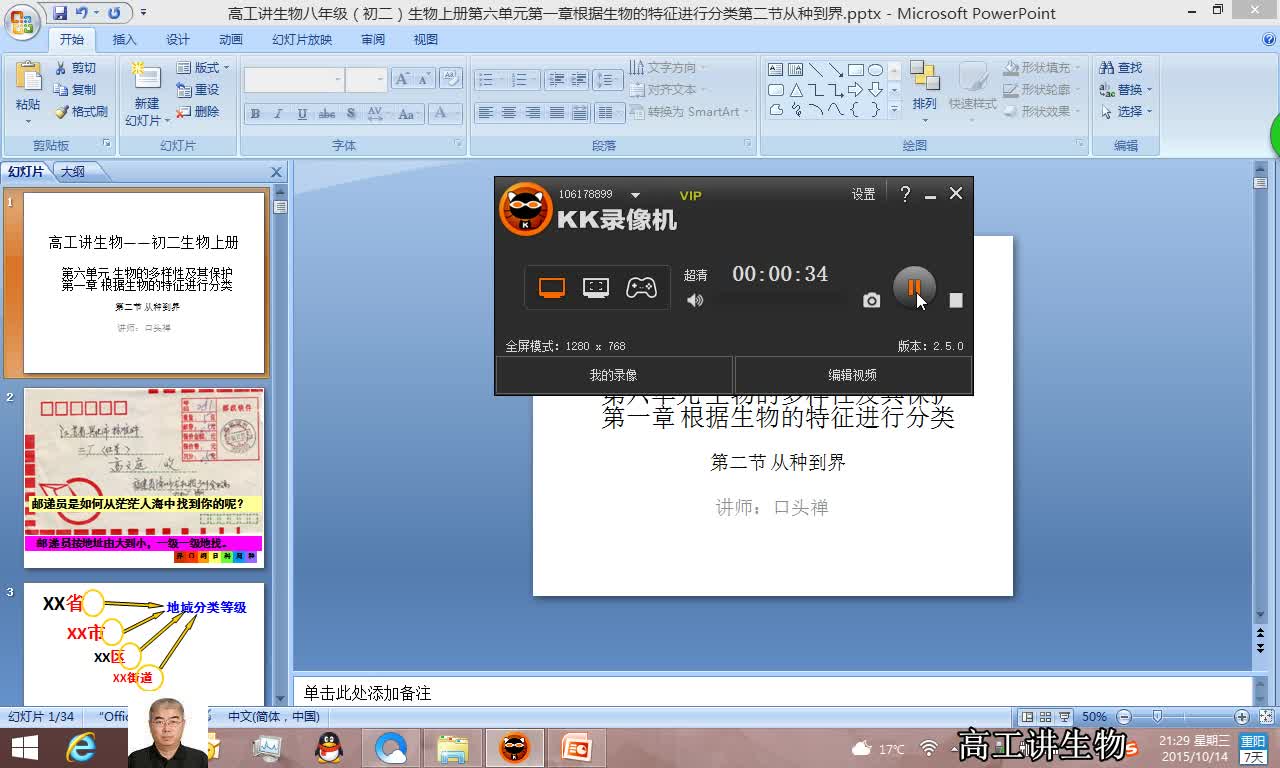Pause recording in KK录像机

tap(913, 287)
